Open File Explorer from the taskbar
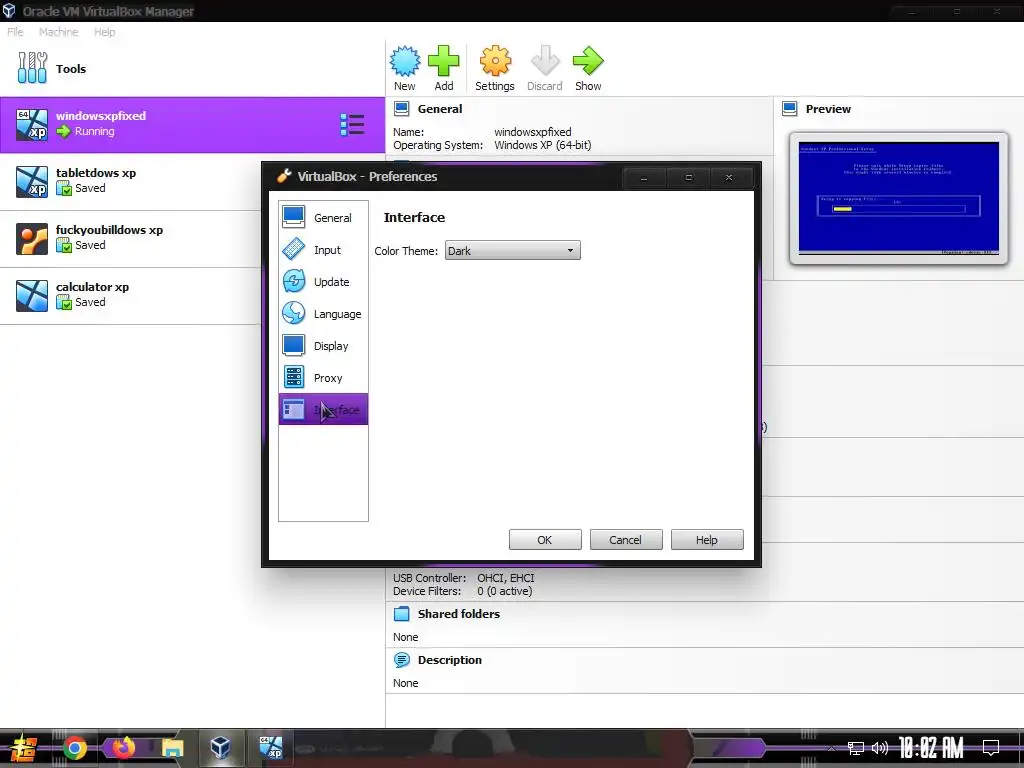The width and height of the screenshot is (1024, 768). [172, 748]
